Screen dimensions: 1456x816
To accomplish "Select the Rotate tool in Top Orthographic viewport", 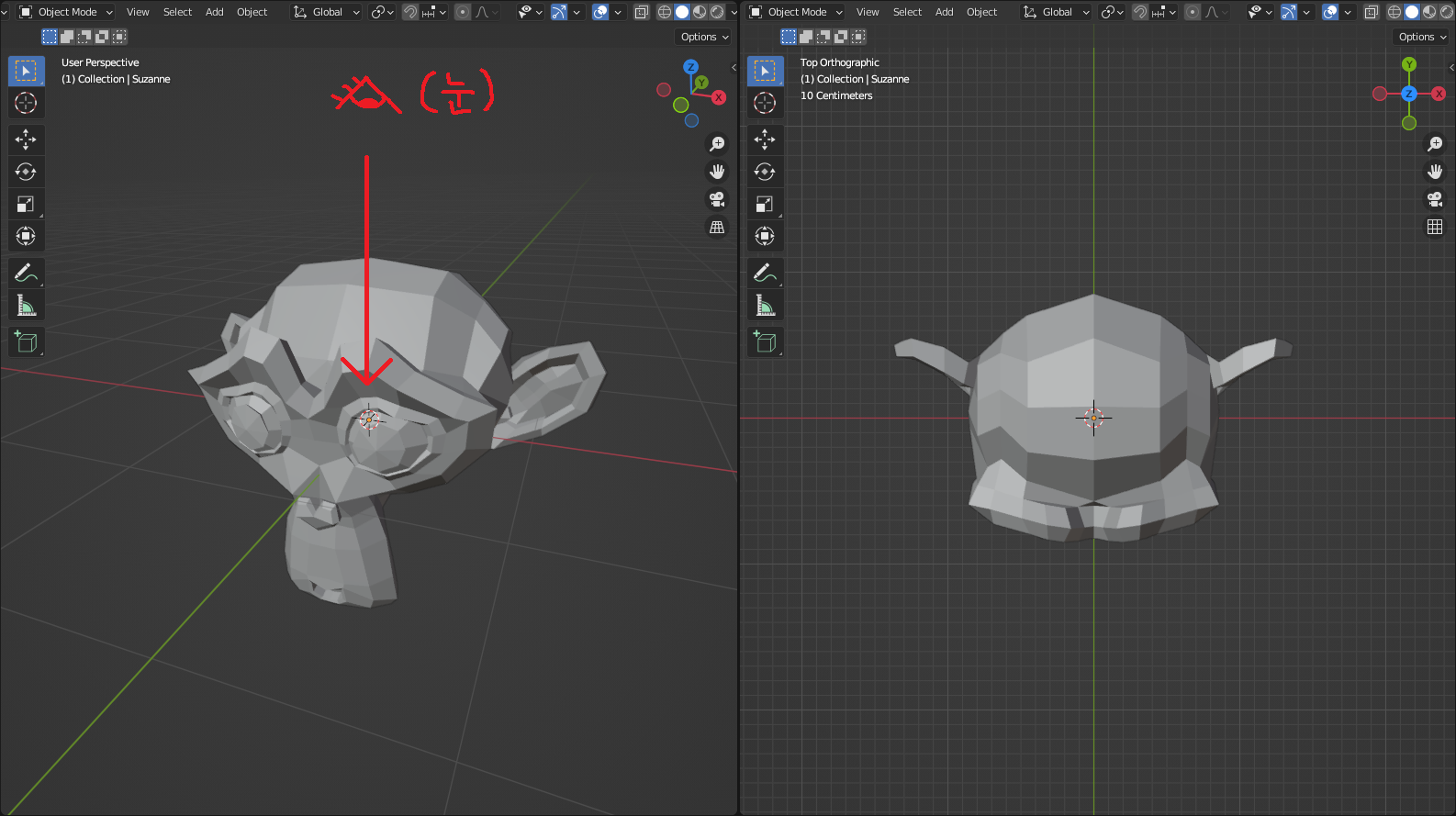I will [765, 172].
